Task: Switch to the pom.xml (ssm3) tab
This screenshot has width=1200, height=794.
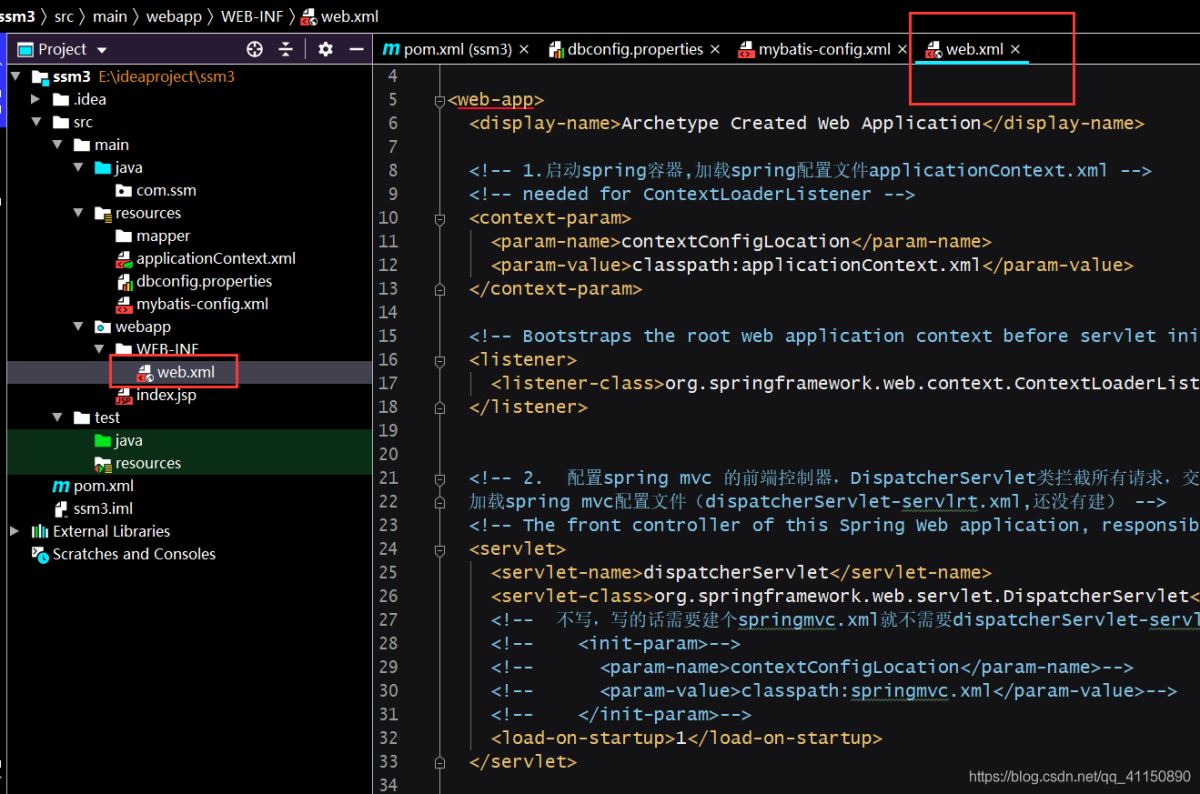Action: click(x=457, y=49)
